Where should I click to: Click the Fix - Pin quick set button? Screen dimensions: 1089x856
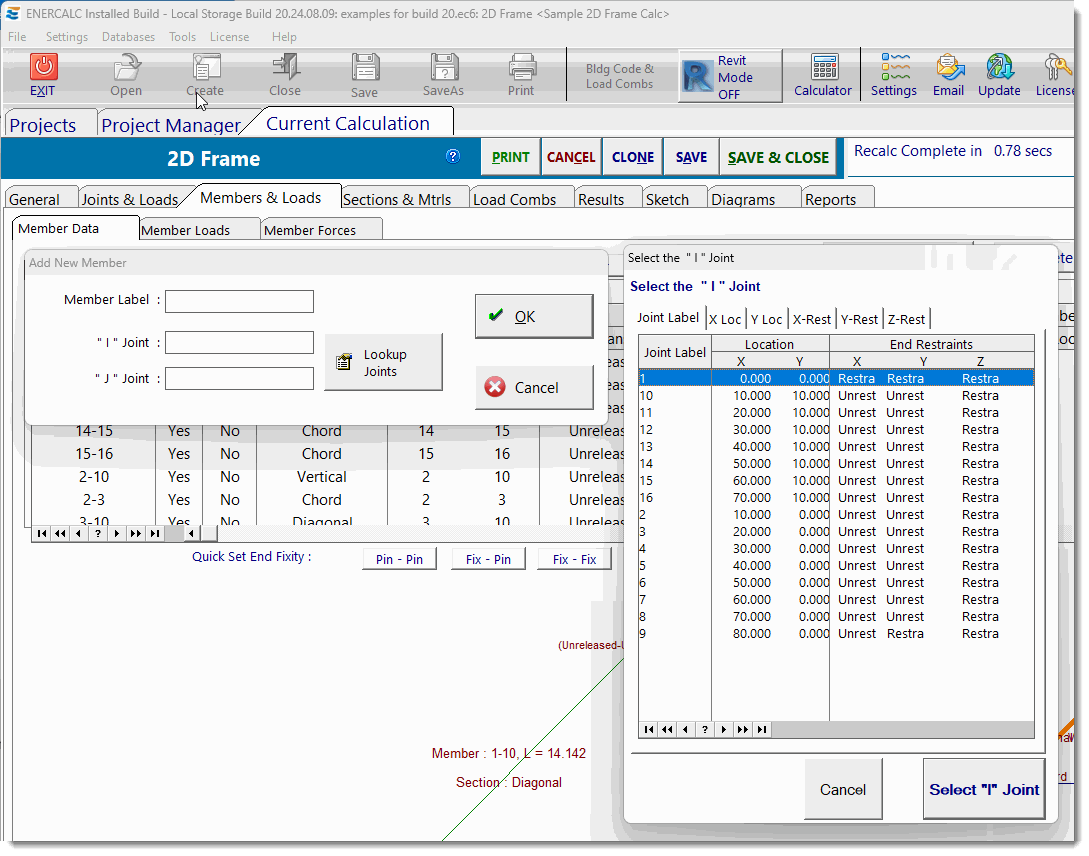[488, 559]
